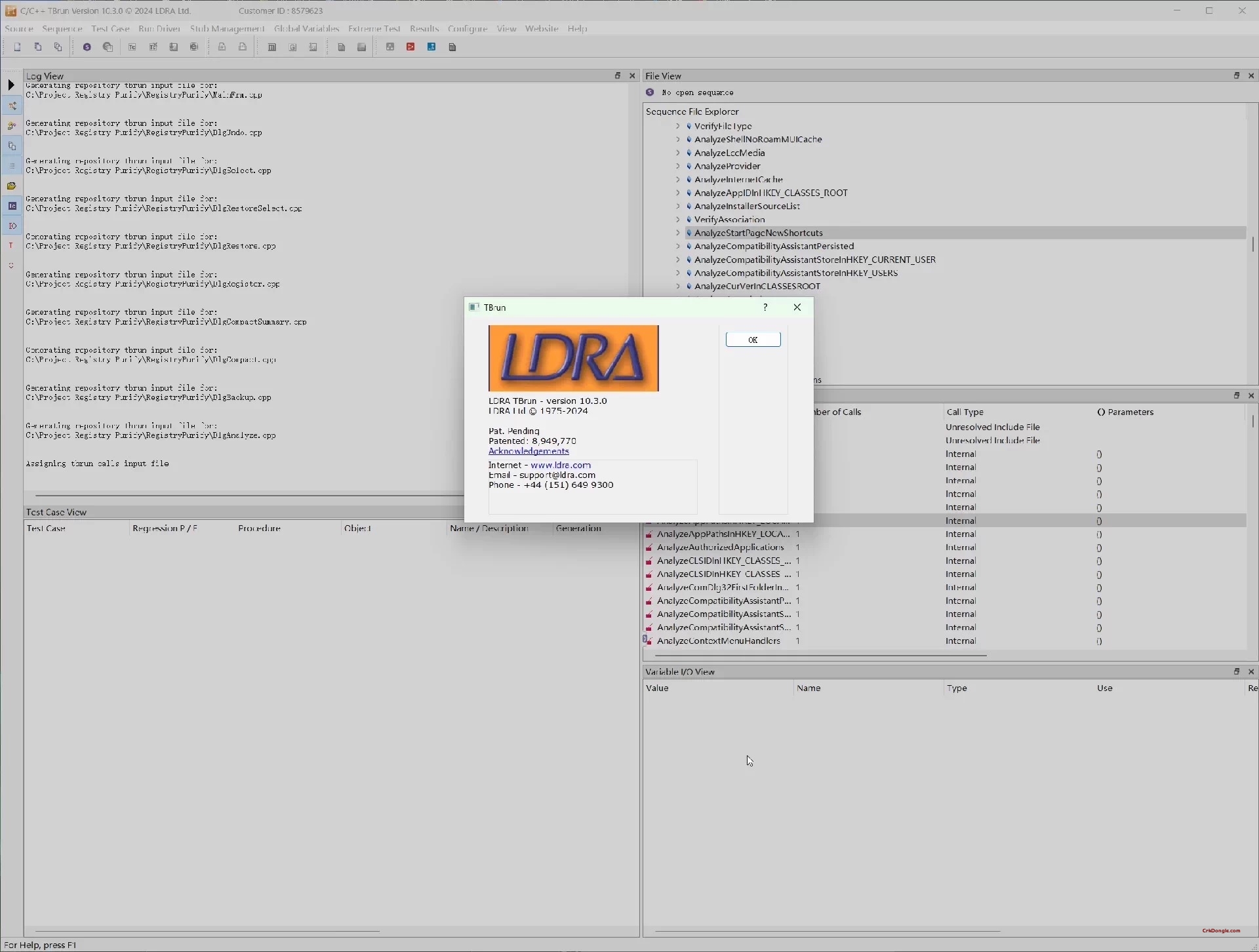
Task: Open the Global Variables menu
Action: pyautogui.click(x=306, y=28)
